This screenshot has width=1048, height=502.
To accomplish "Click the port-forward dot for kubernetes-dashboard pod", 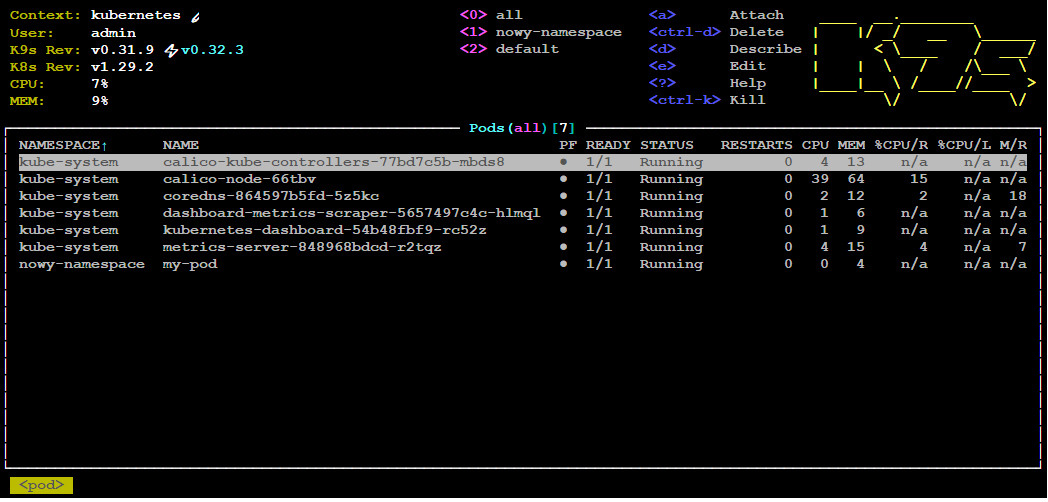I will pyautogui.click(x=563, y=230).
